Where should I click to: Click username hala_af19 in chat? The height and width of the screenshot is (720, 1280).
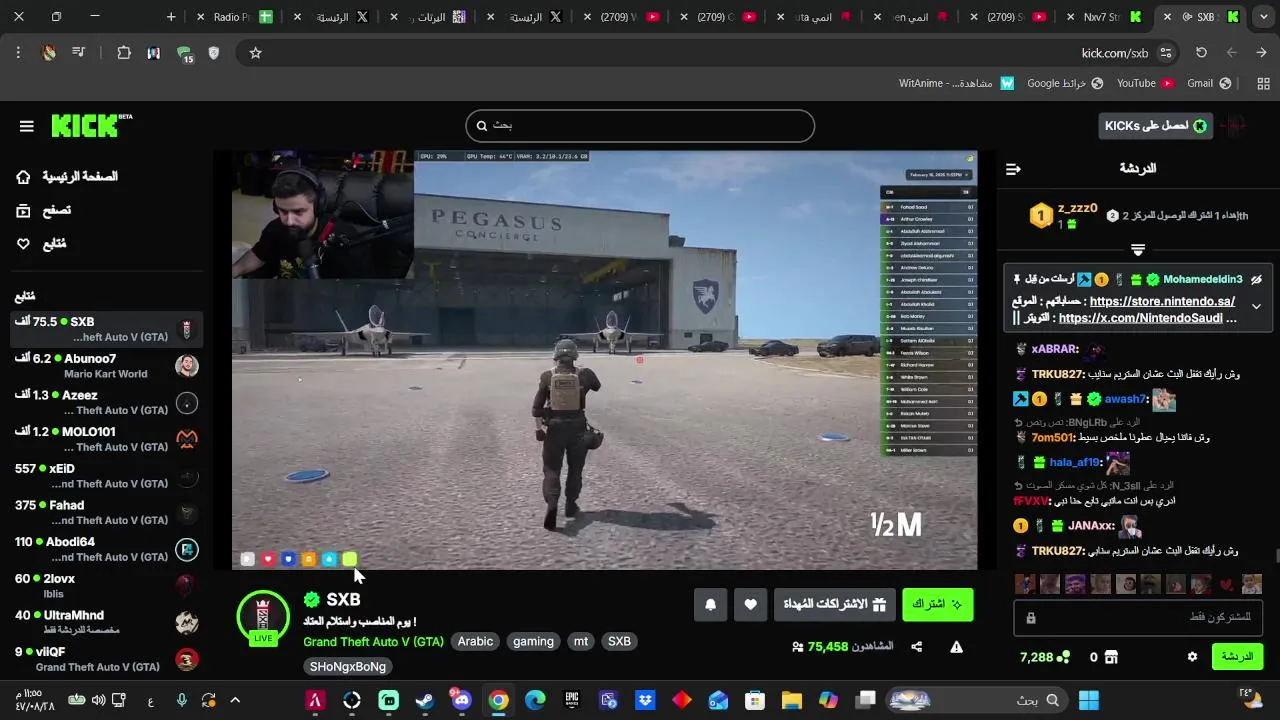(x=1074, y=463)
